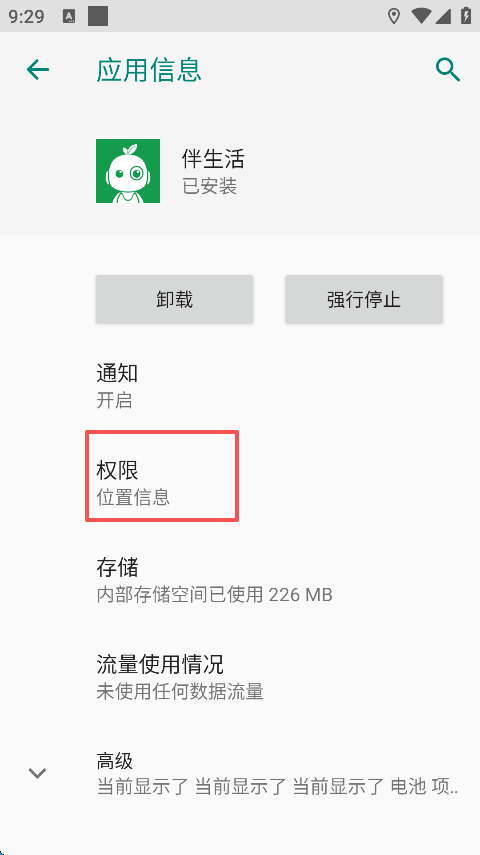The width and height of the screenshot is (480, 855).
Task: Open the 通知 notifications setting
Action: coord(240,387)
